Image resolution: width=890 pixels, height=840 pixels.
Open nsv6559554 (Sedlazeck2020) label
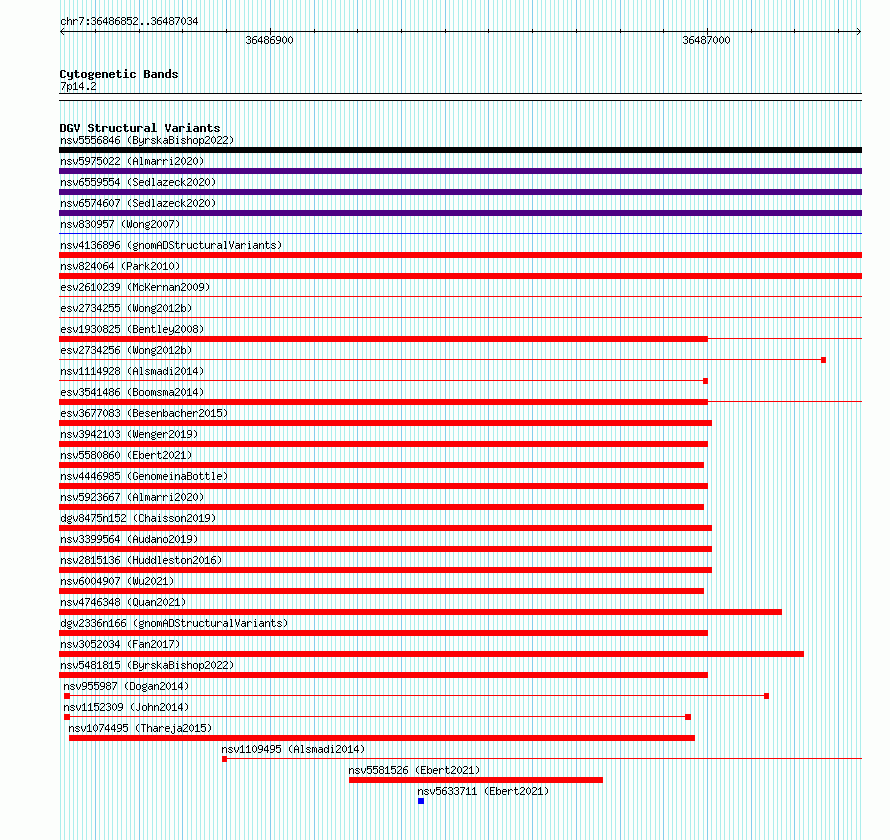tap(138, 182)
